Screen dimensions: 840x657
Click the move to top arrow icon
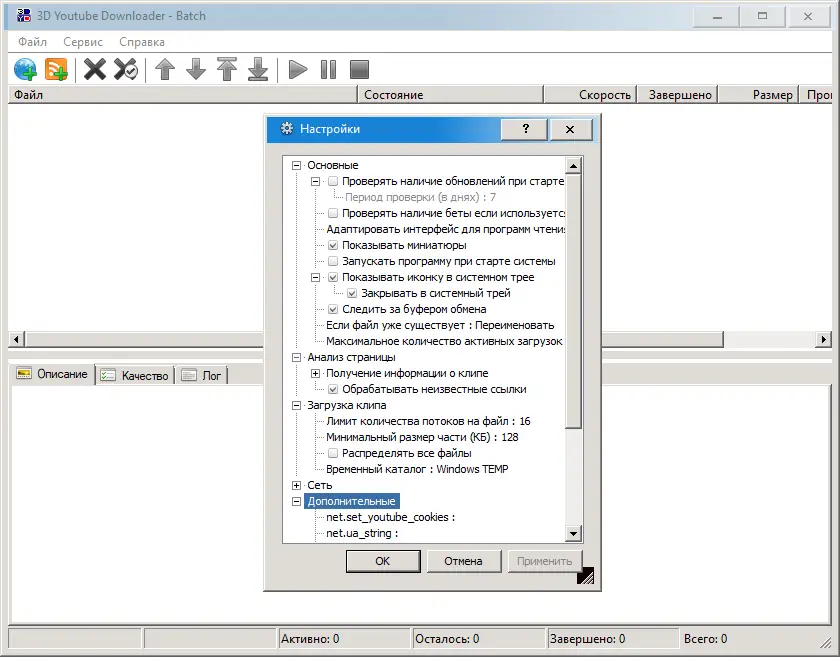tap(227, 70)
